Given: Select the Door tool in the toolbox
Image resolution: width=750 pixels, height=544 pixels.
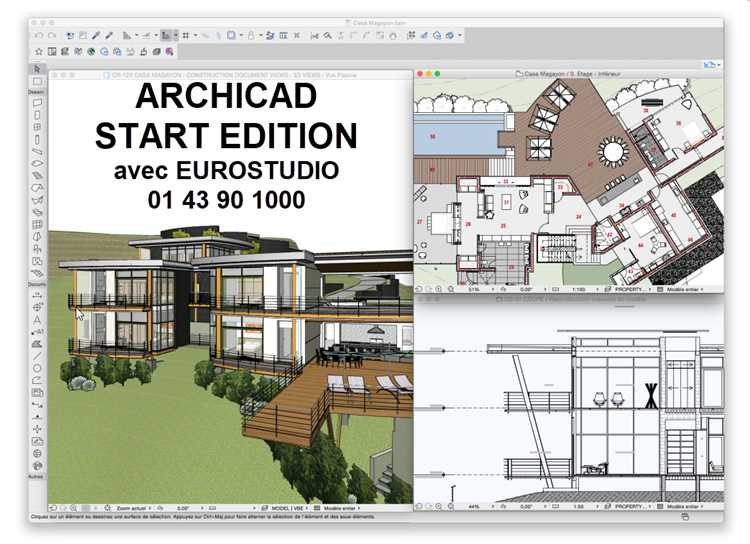Looking at the screenshot, I should [37, 115].
